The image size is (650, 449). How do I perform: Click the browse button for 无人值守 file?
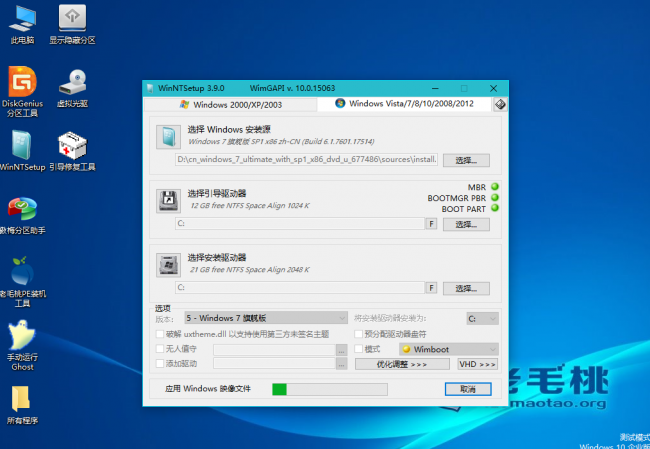click(341, 350)
